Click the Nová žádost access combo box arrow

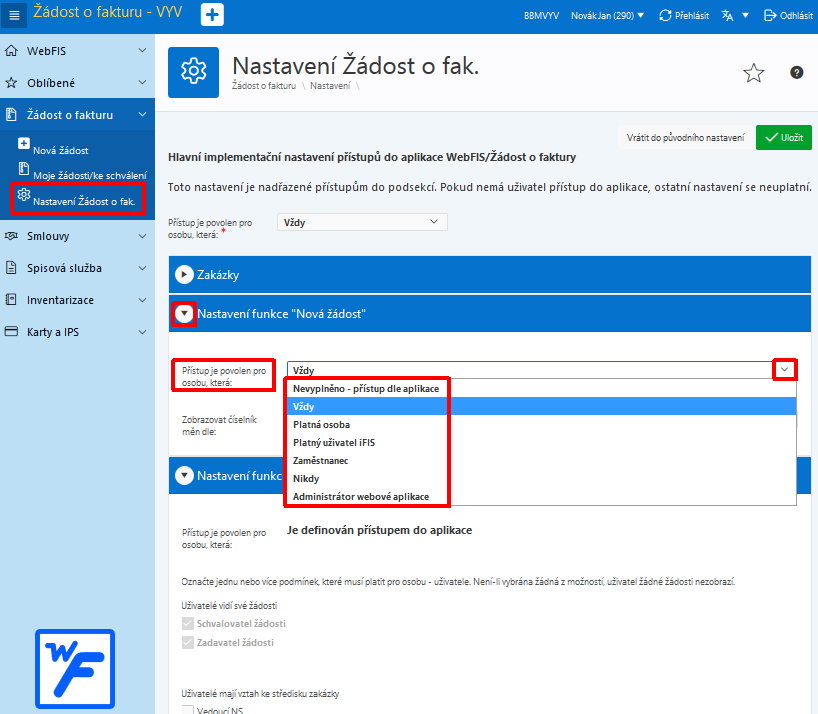pyautogui.click(x=784, y=370)
